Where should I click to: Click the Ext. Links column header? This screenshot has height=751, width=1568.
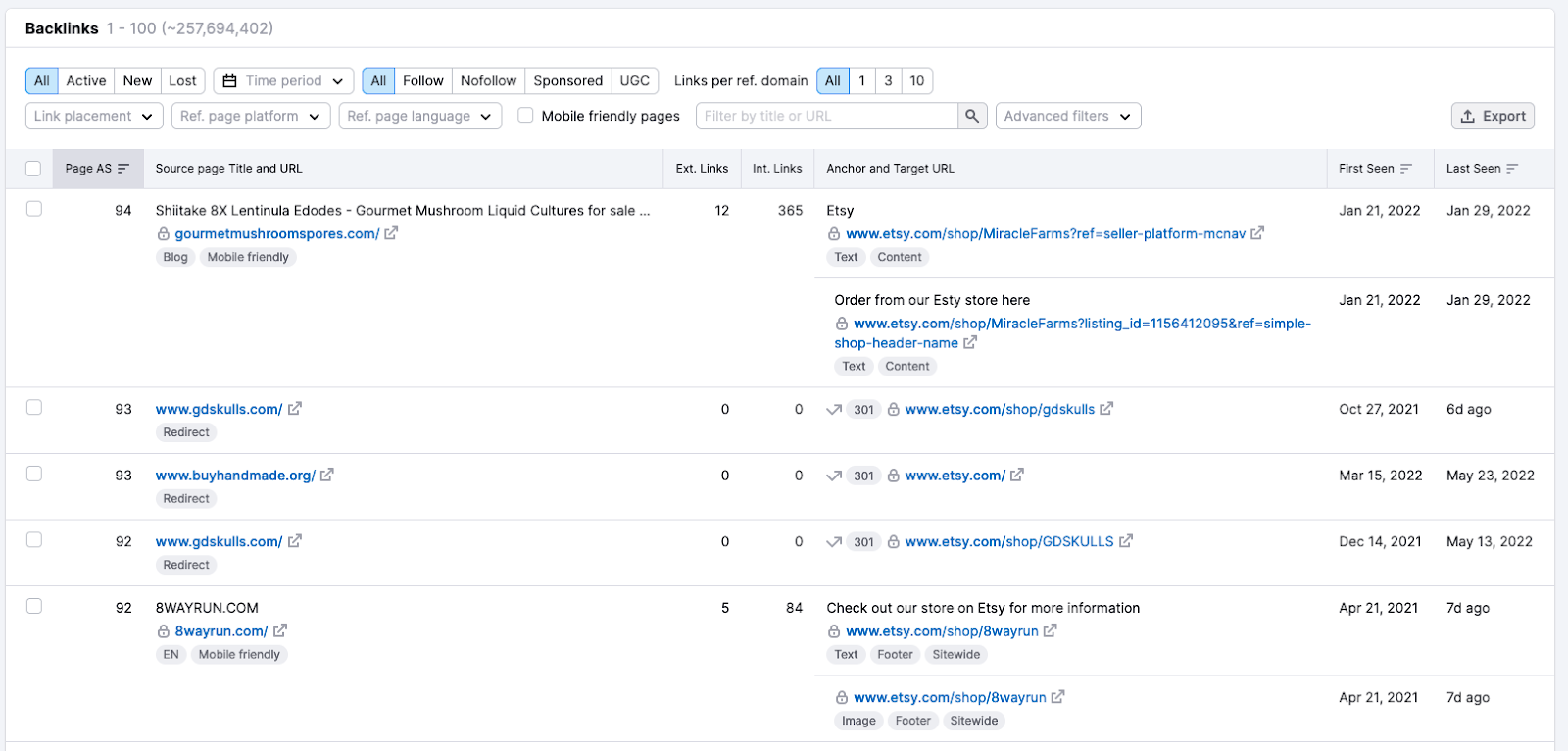click(702, 169)
